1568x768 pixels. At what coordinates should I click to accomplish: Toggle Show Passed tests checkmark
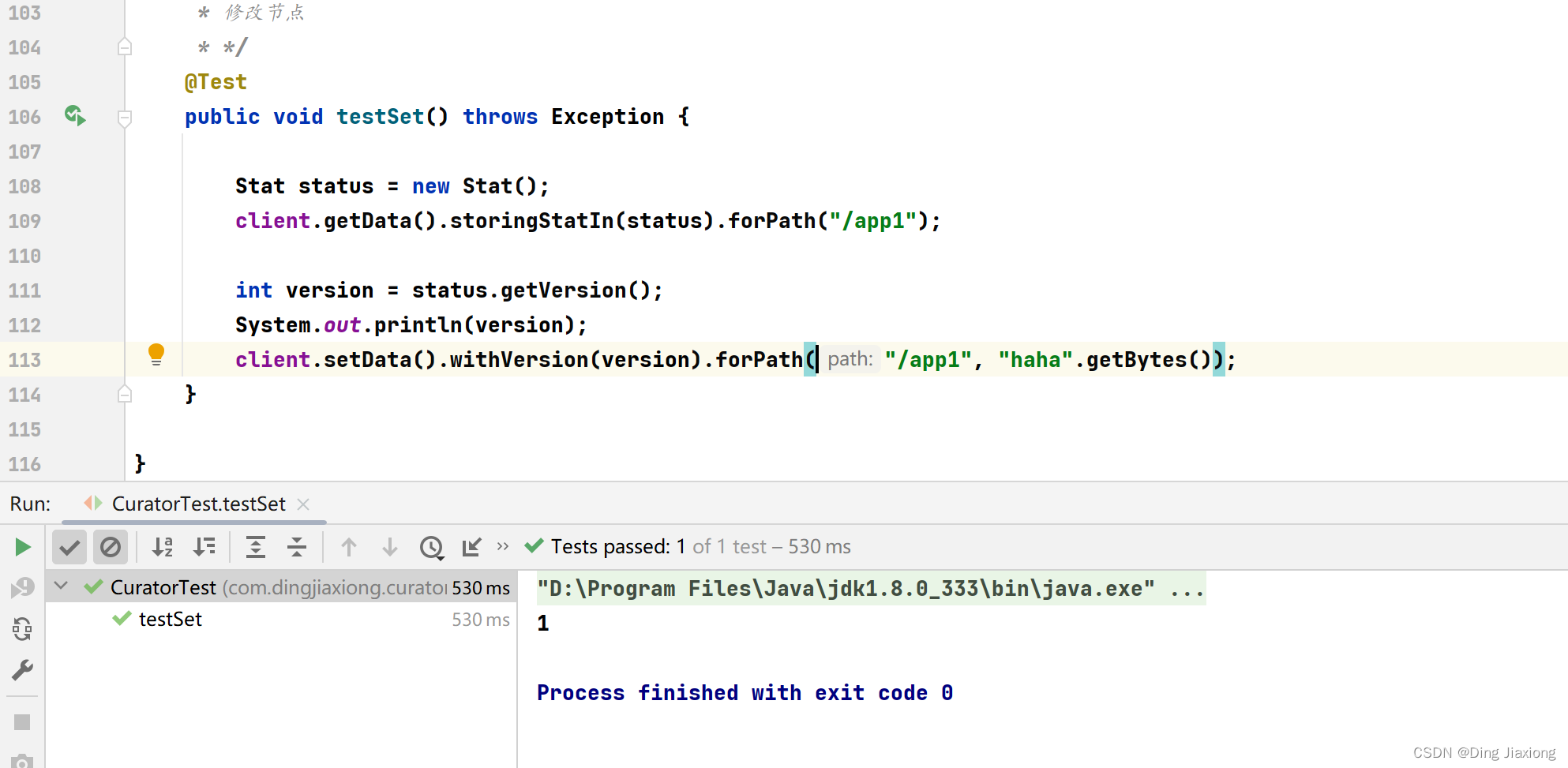pos(69,547)
